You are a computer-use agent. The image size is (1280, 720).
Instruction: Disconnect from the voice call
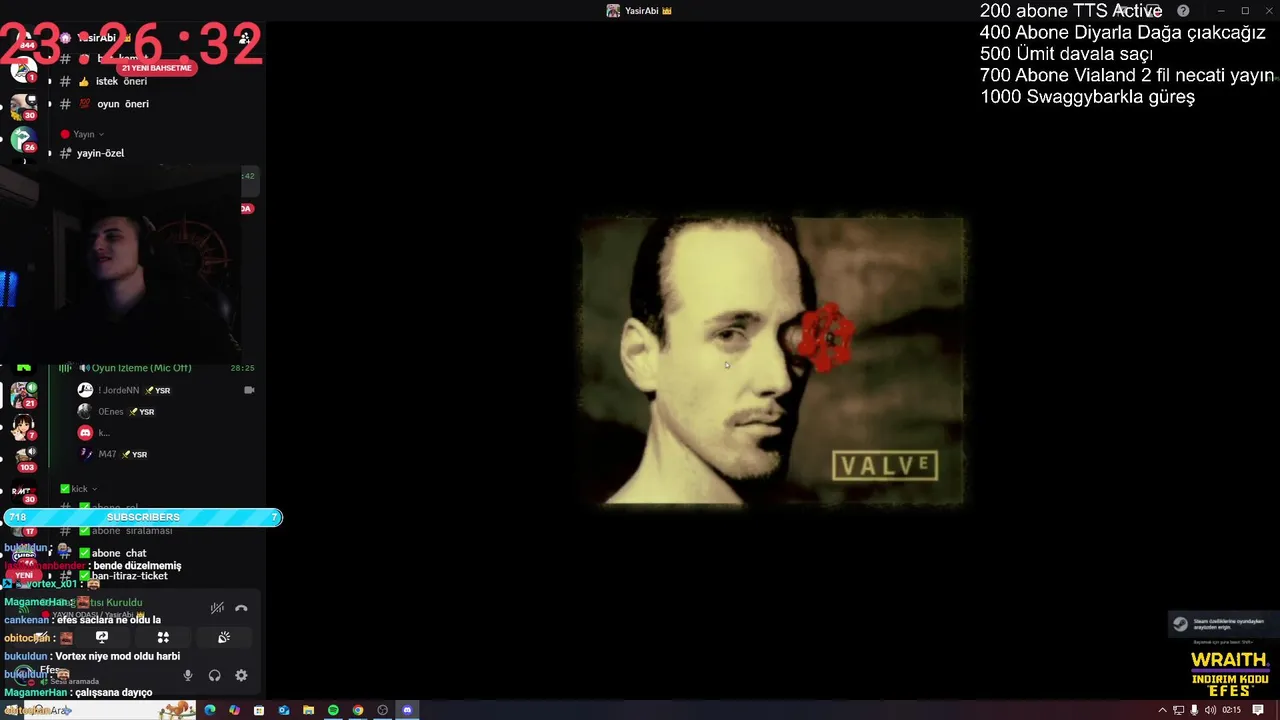(241, 608)
